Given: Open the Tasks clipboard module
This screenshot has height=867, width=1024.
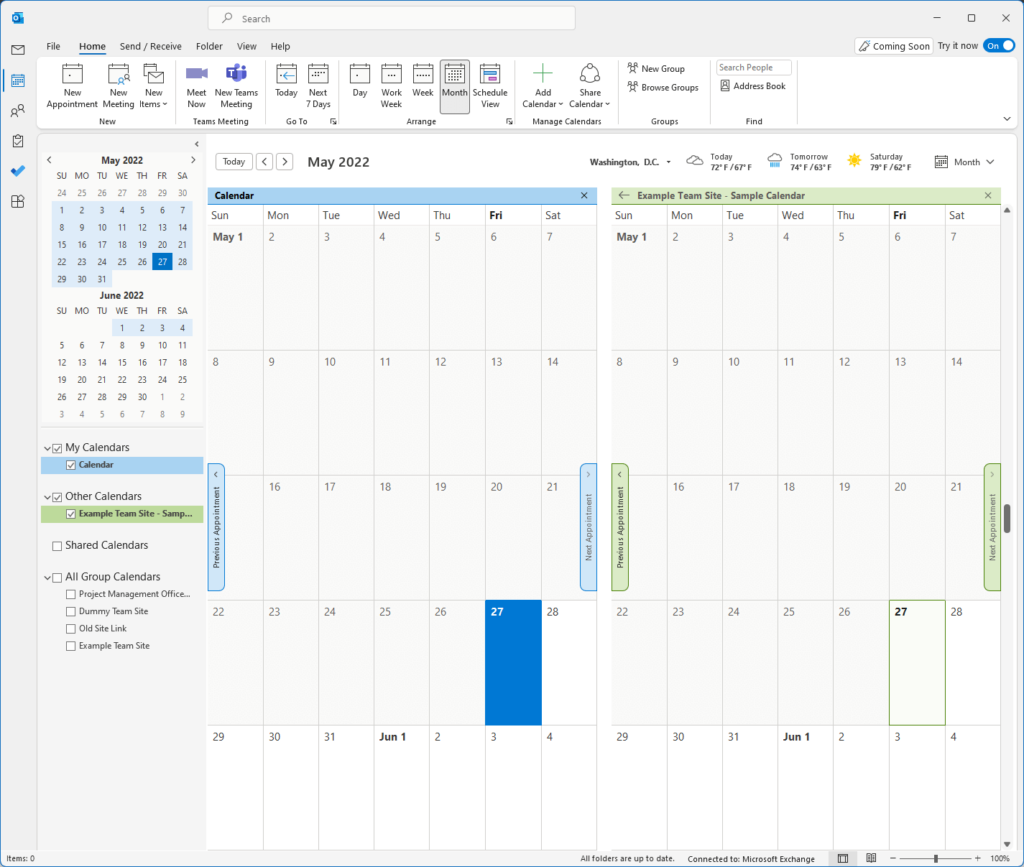Looking at the screenshot, I should [x=18, y=141].
